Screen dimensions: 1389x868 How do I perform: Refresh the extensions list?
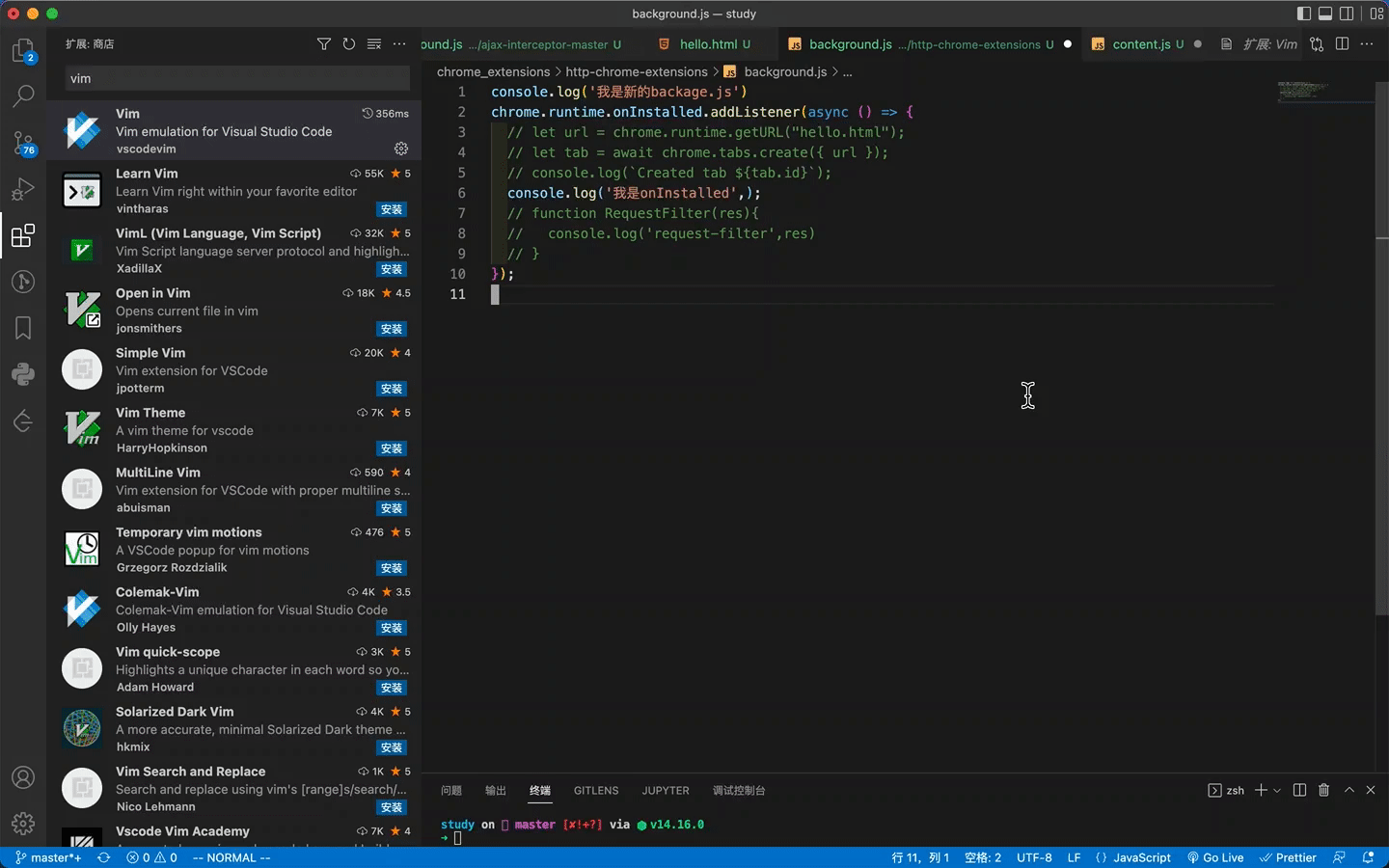pyautogui.click(x=349, y=44)
